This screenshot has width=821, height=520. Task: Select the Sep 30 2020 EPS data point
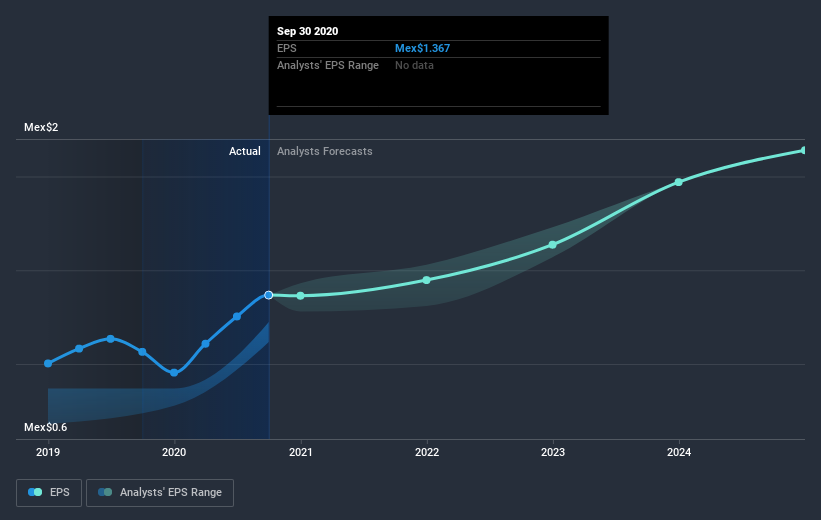[269, 295]
